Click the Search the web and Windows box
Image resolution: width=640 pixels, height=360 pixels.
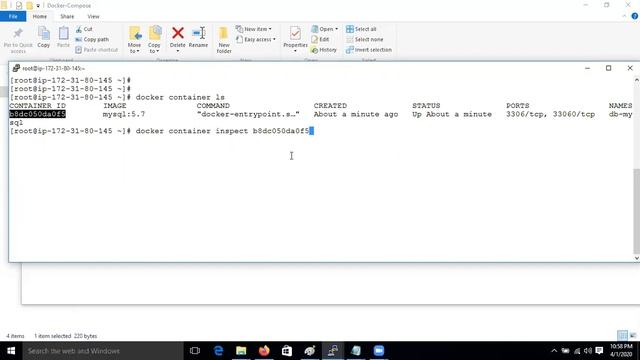[103, 351]
